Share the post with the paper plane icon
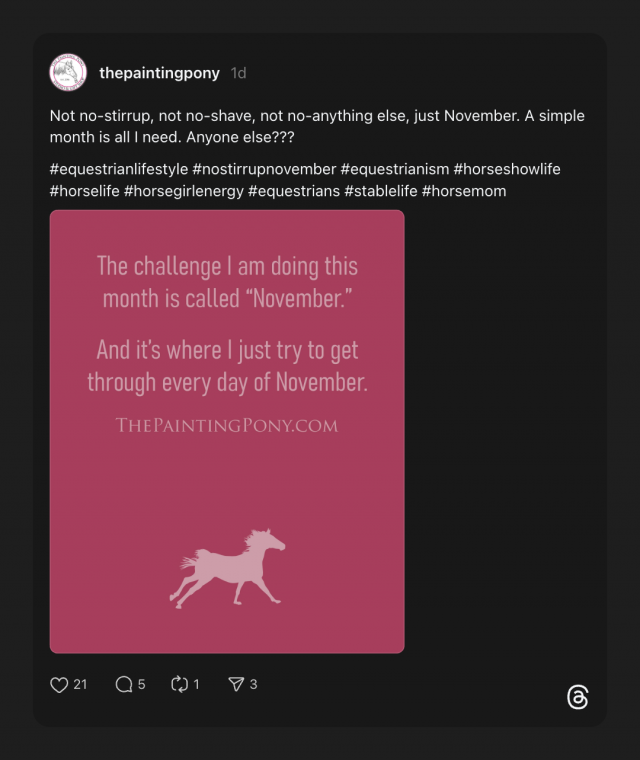 (x=236, y=685)
